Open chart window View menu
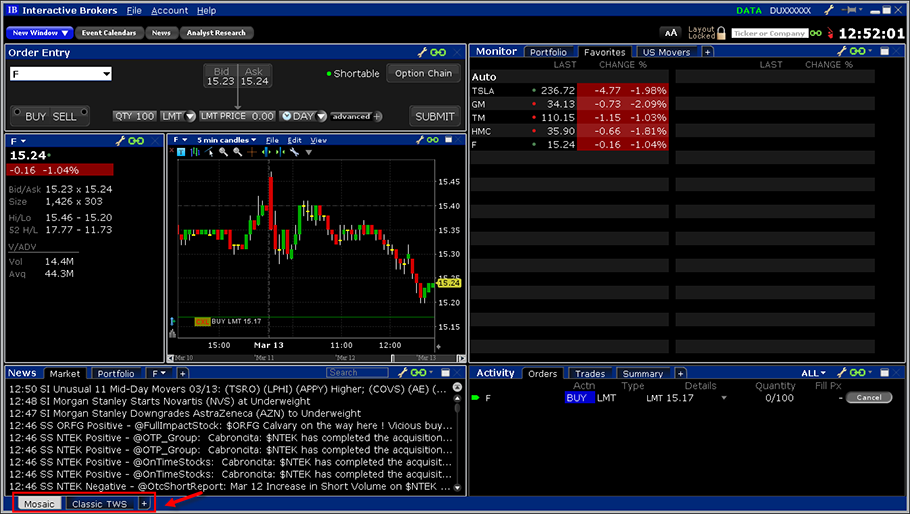The width and height of the screenshot is (910, 514). [x=318, y=140]
